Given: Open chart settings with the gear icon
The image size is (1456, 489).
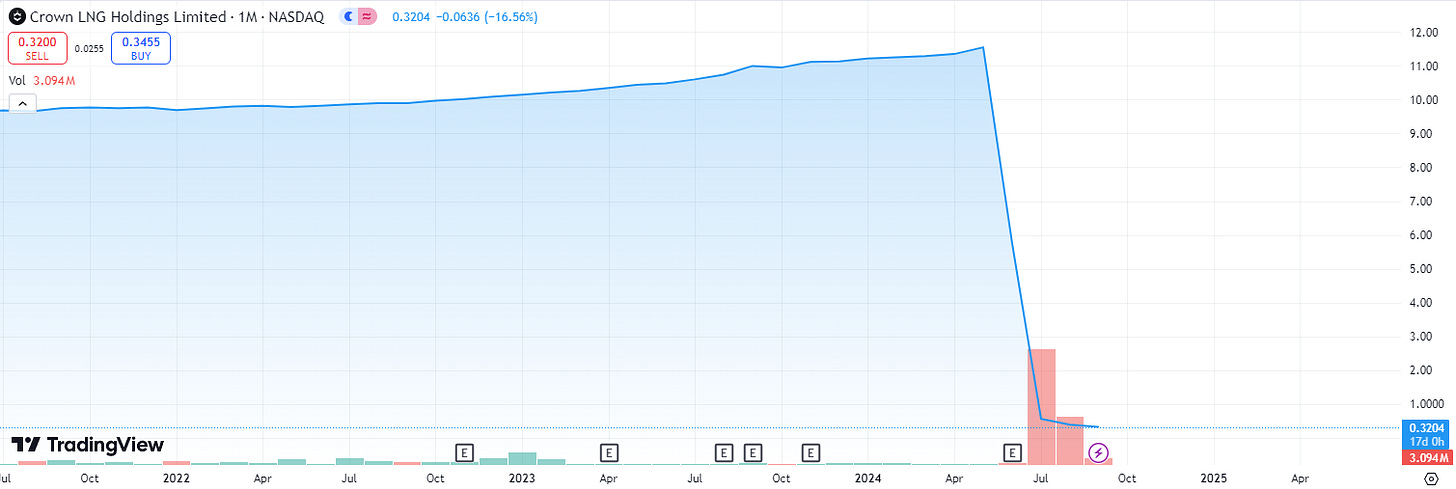Looking at the screenshot, I should 1430,478.
